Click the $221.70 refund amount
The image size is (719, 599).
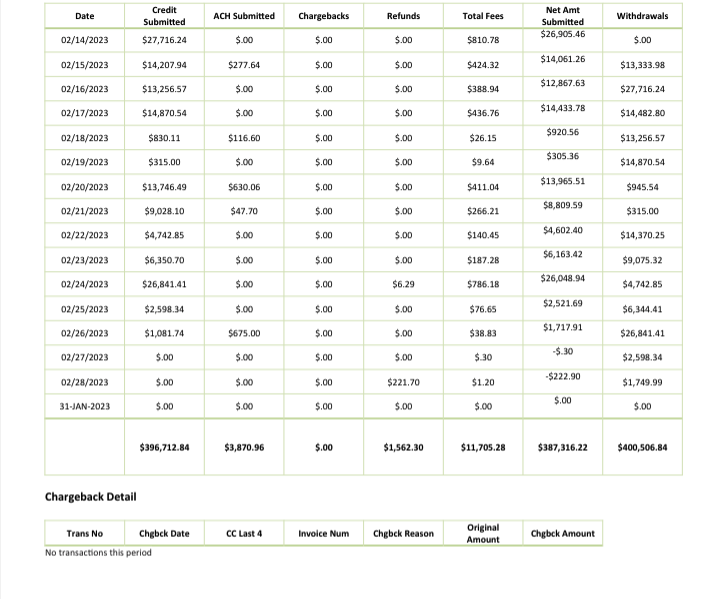point(403,382)
